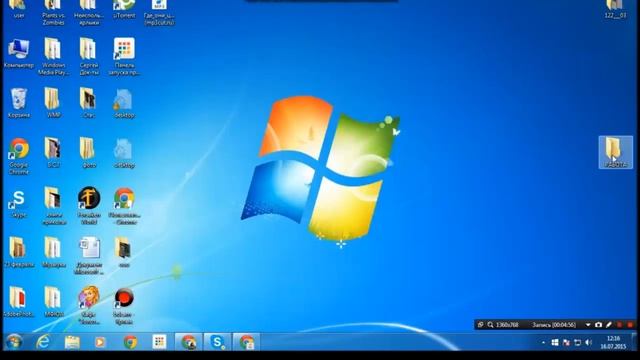Click the 1360x768 resolution text
This screenshot has height=360, width=640.
point(507,325)
